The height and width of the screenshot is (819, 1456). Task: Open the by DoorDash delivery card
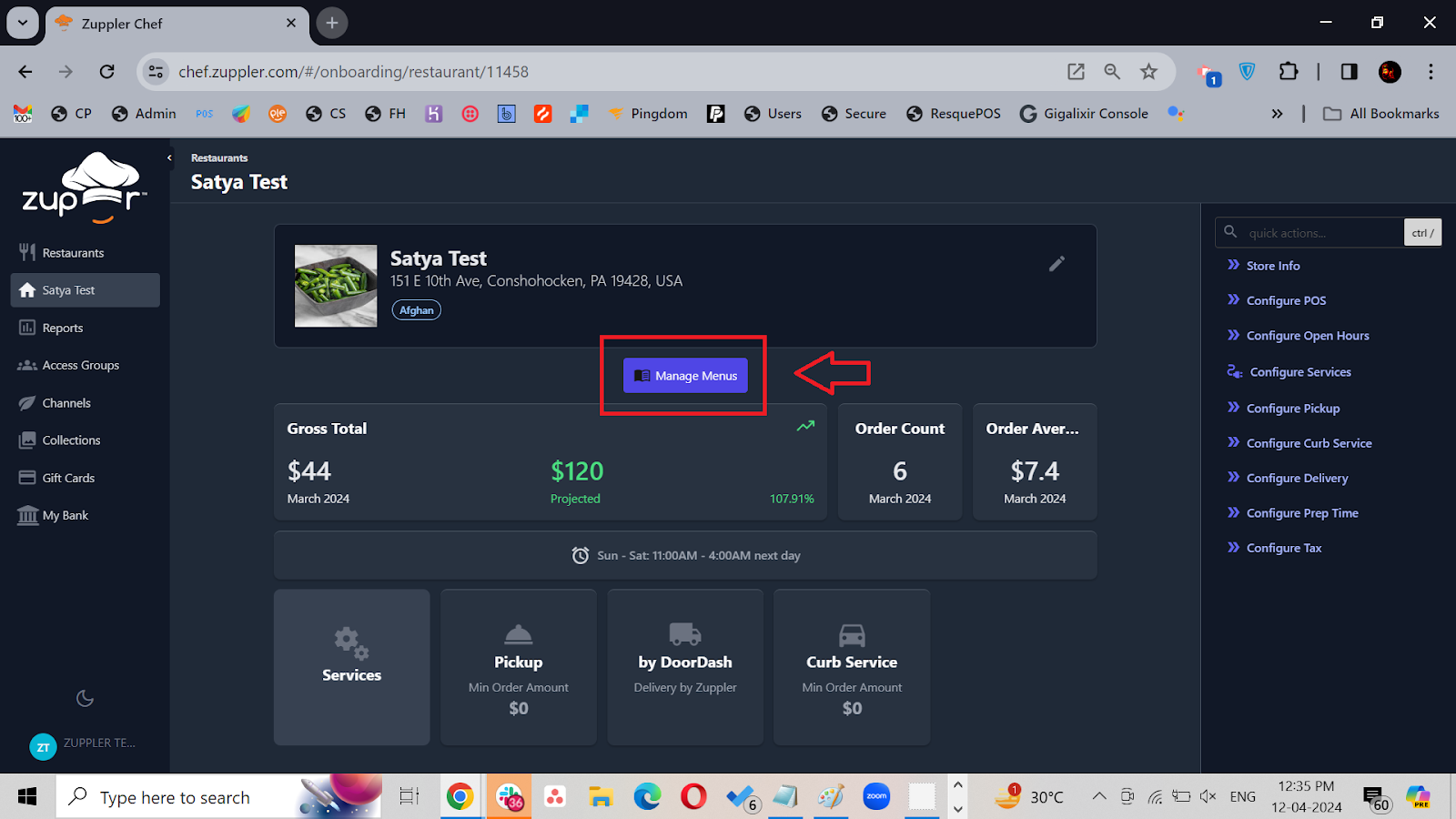coord(685,667)
